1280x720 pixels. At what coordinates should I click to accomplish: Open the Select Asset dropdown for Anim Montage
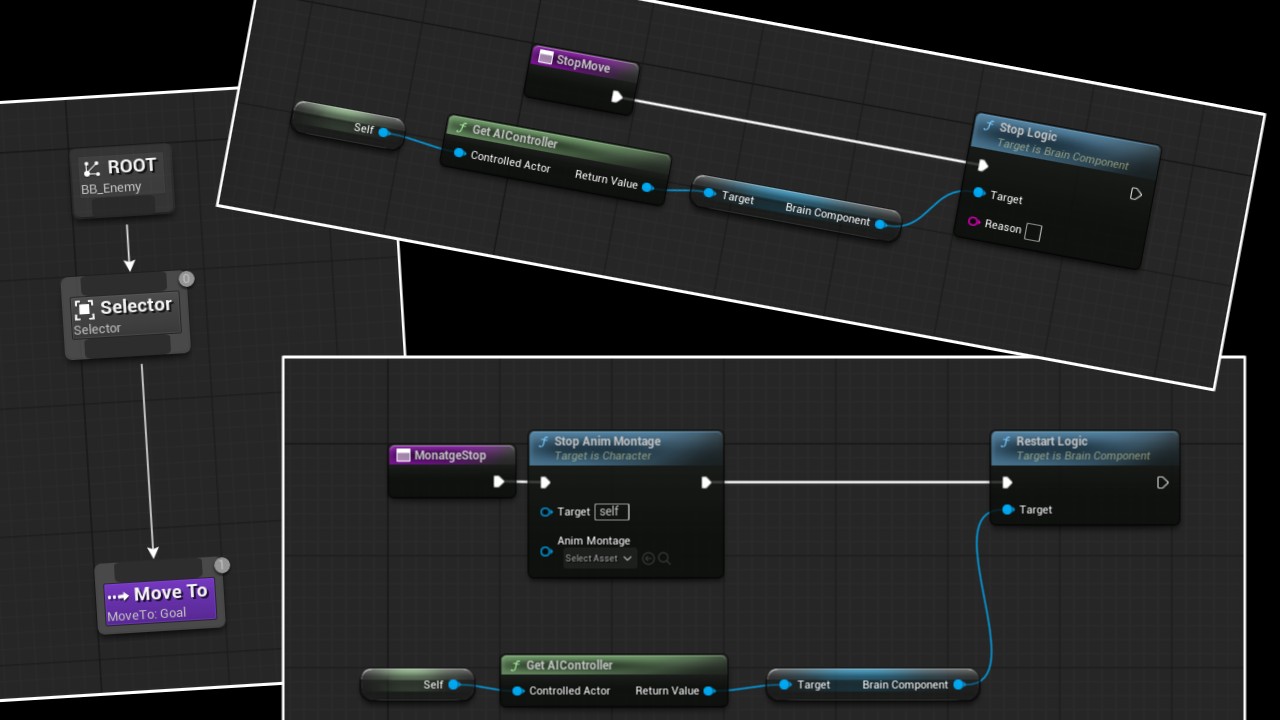pyautogui.click(x=599, y=558)
